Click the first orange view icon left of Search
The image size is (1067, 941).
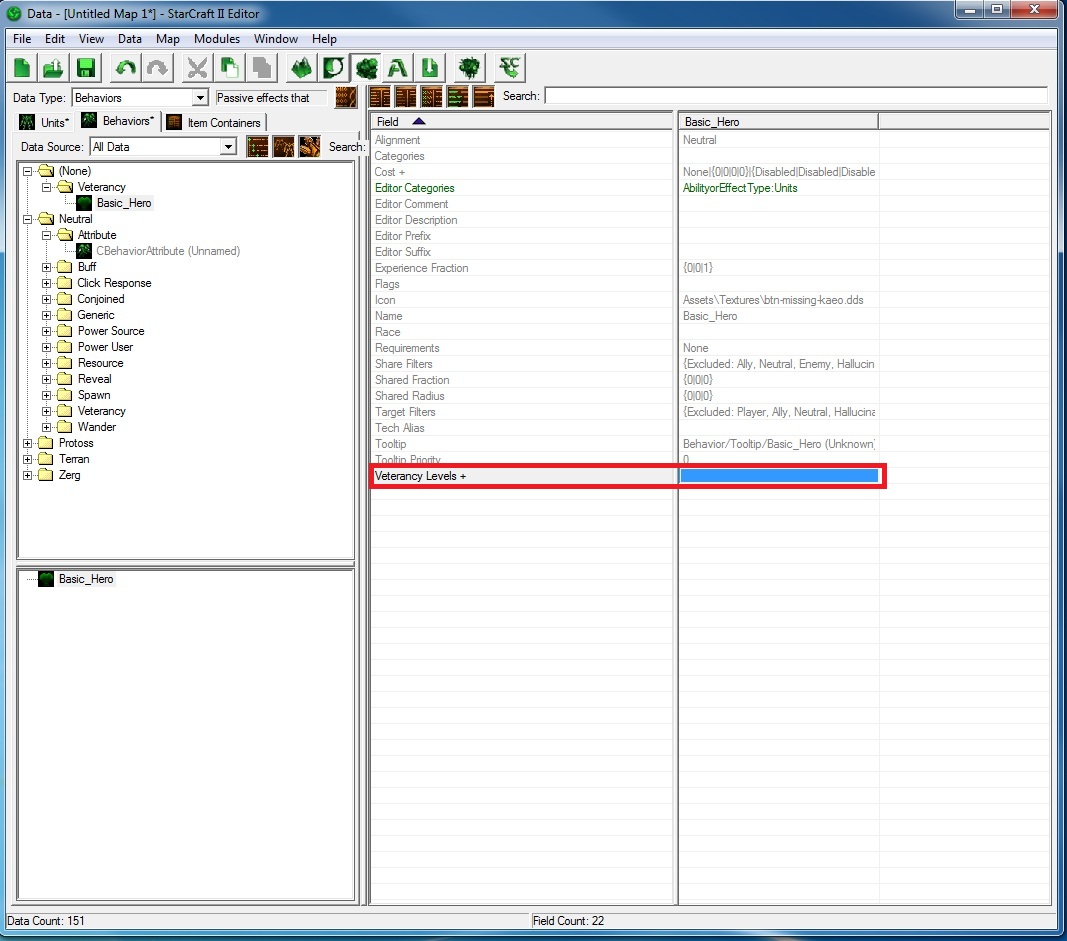(x=380, y=97)
